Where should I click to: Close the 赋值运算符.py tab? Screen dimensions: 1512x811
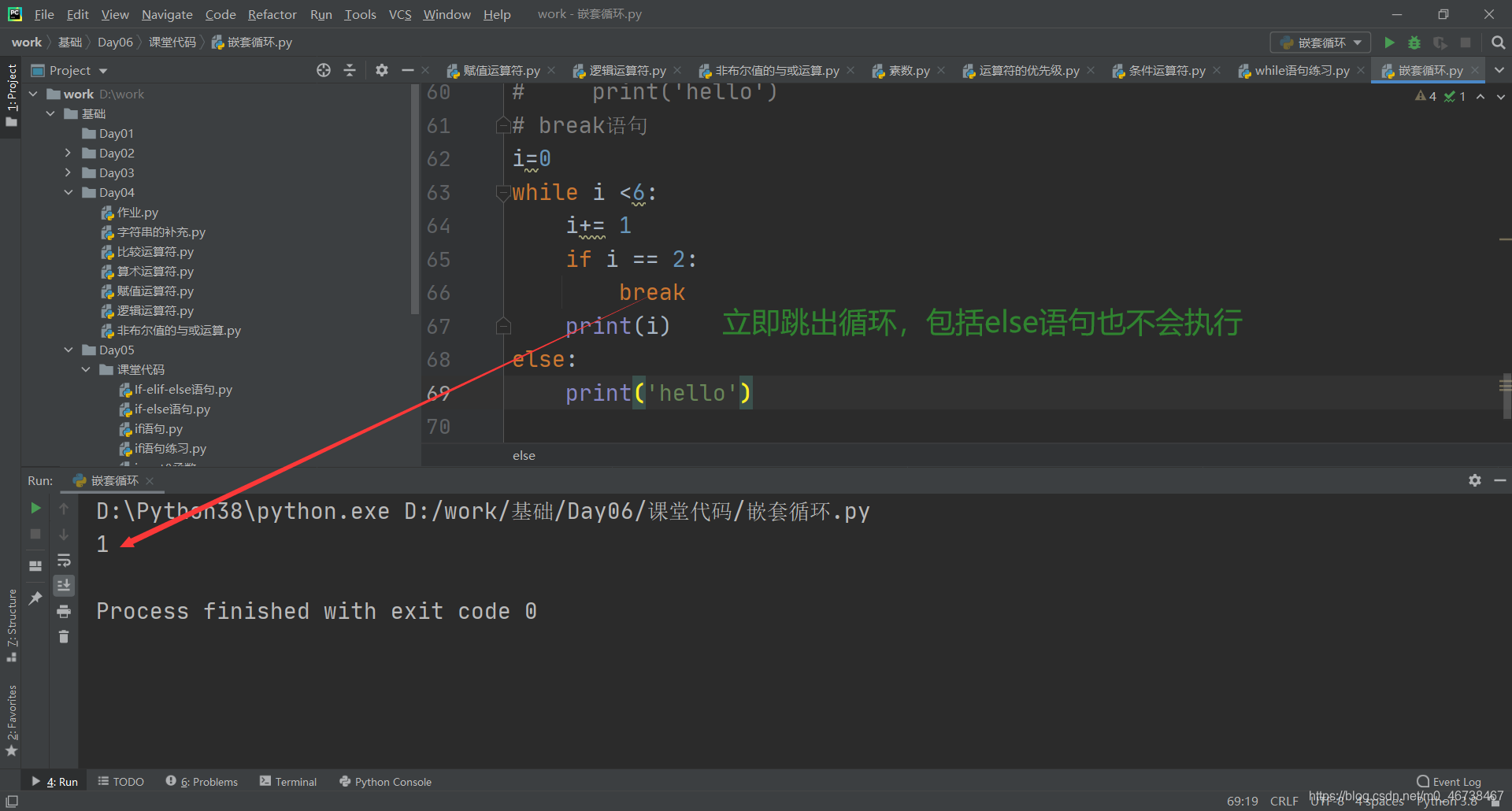(551, 70)
